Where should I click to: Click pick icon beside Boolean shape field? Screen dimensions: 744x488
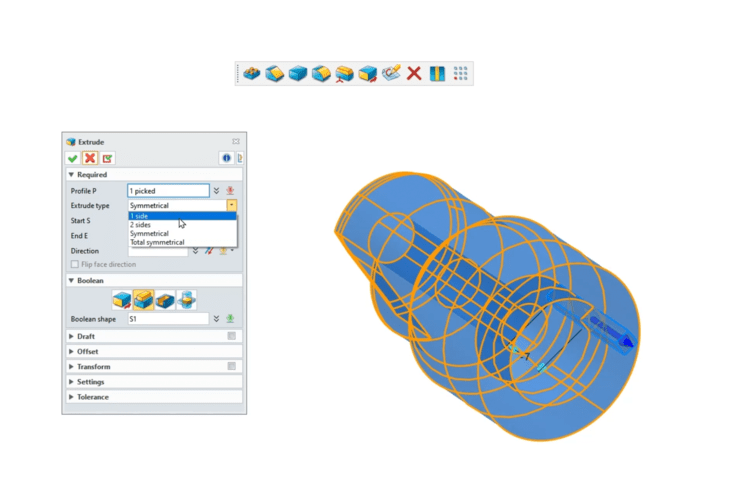(x=230, y=319)
